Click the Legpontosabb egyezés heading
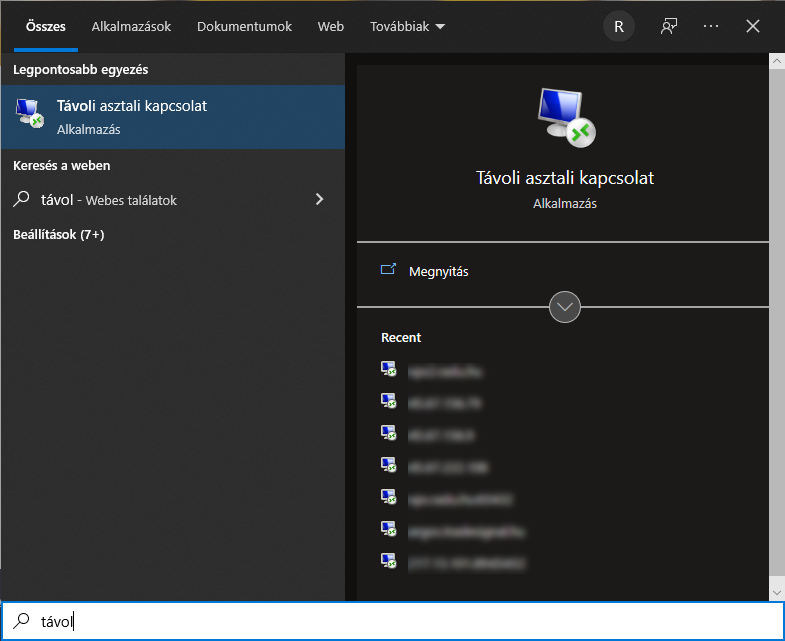785x641 pixels. [x=81, y=70]
